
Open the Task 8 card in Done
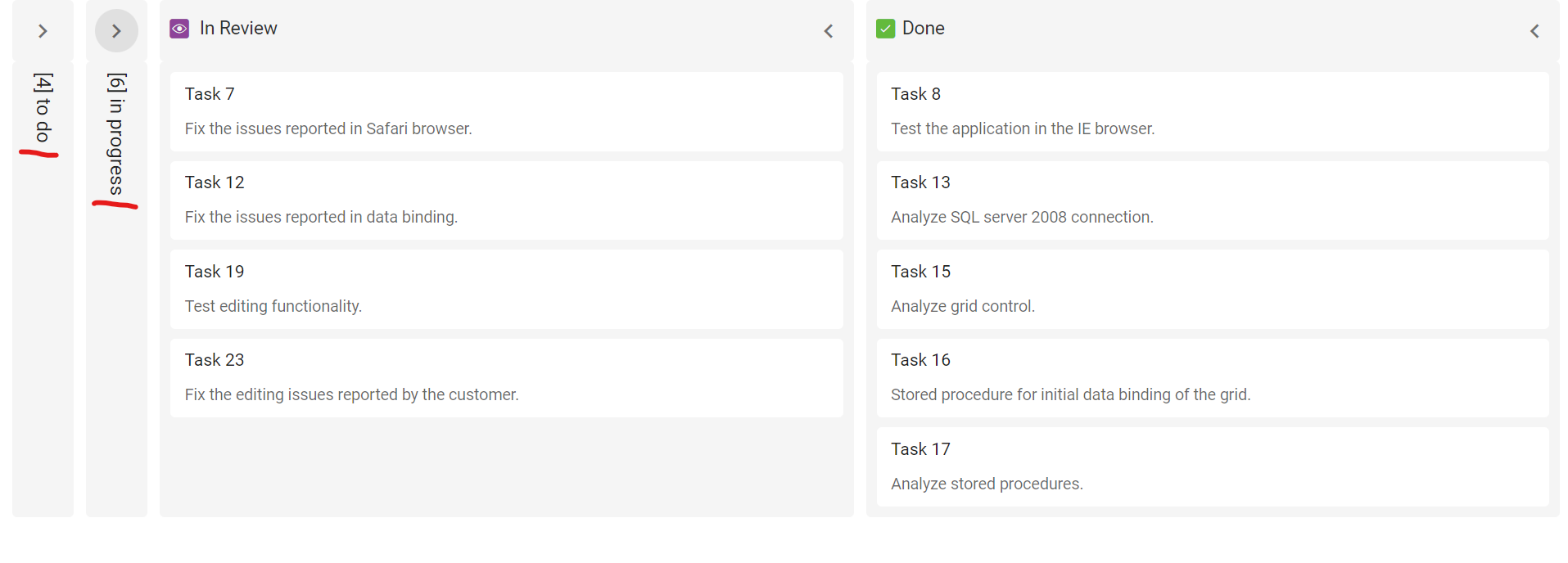(x=1213, y=111)
